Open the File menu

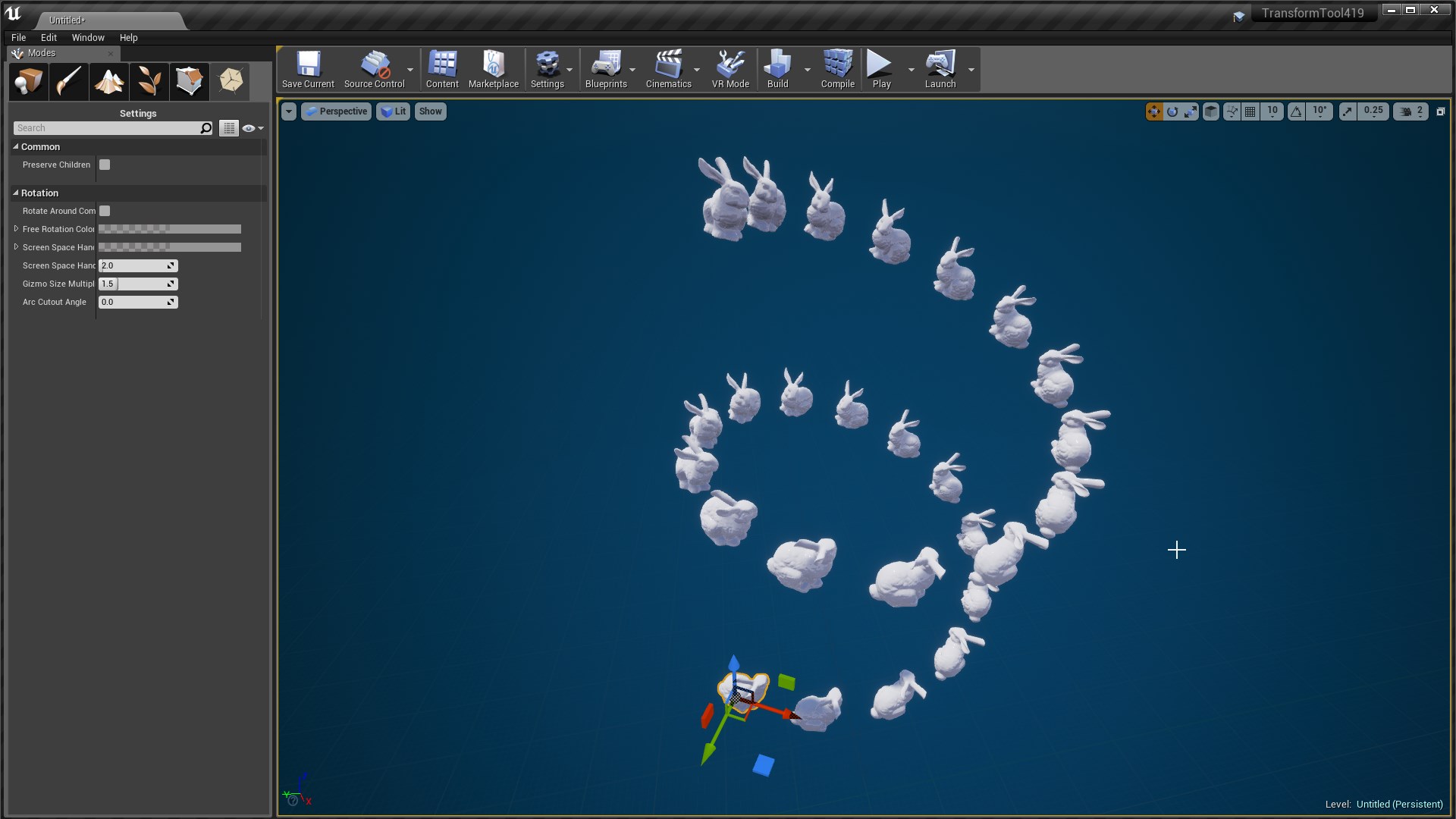[19, 37]
